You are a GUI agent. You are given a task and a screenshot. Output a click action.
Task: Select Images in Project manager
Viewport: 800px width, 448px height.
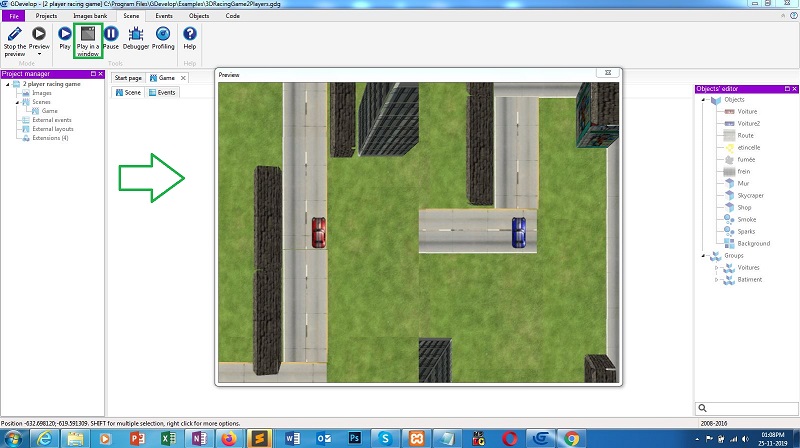[x=42, y=93]
